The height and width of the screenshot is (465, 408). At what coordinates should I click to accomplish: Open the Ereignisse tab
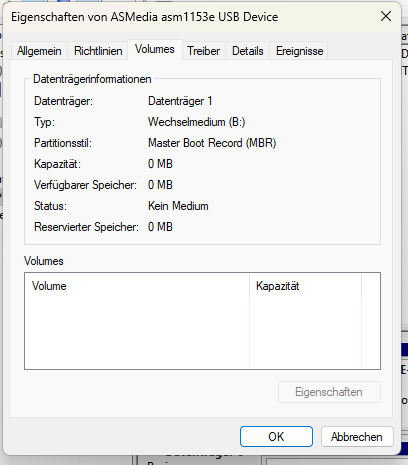click(299, 51)
